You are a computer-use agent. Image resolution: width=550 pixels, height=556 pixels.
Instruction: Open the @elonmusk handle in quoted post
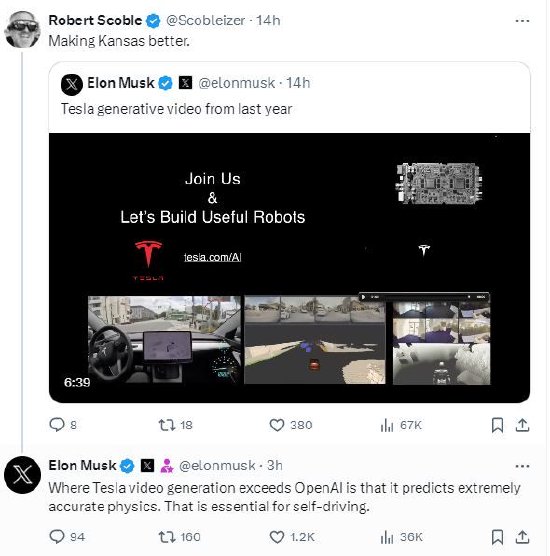[237, 83]
